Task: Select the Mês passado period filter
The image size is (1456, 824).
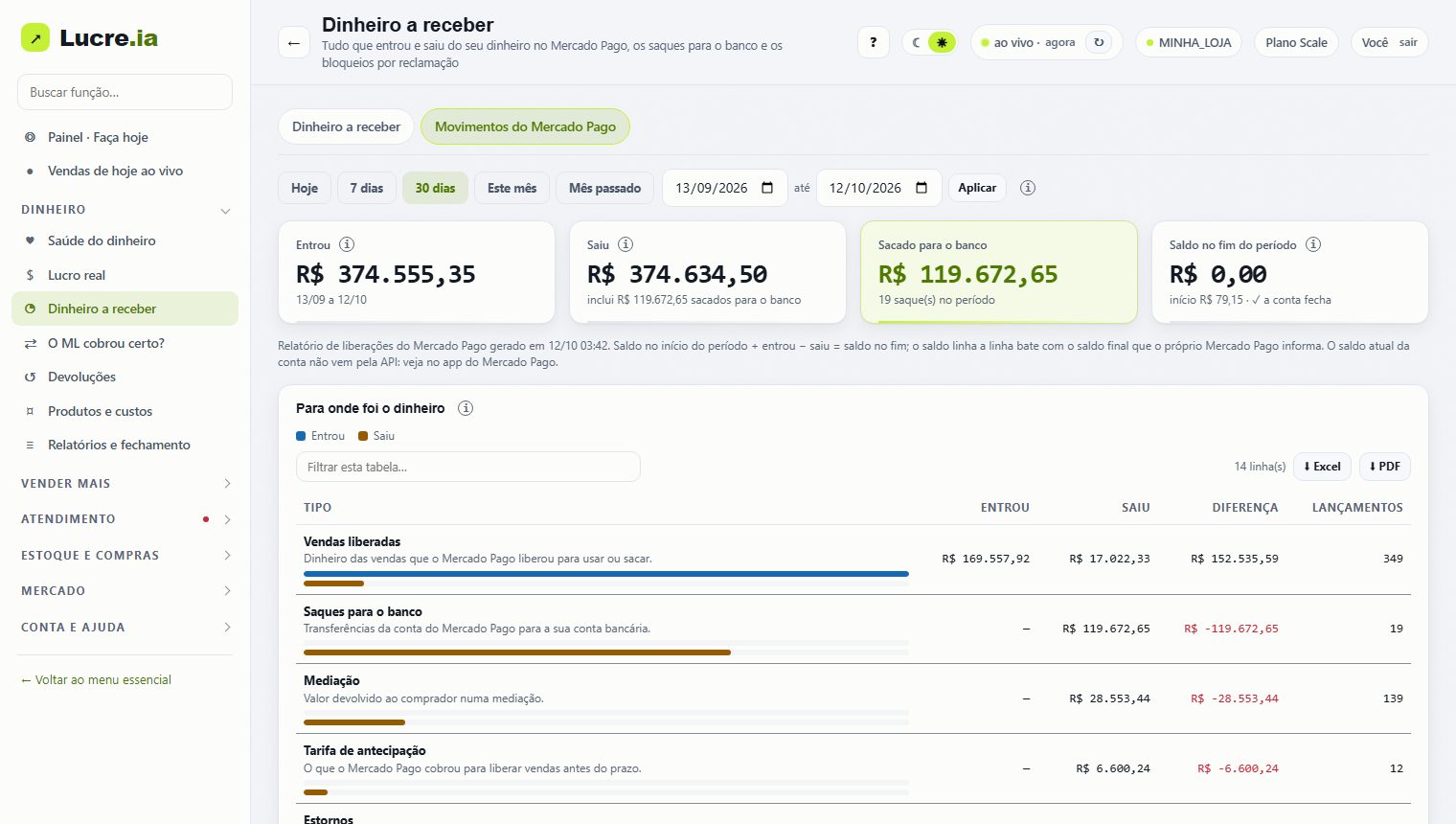Action: click(604, 188)
